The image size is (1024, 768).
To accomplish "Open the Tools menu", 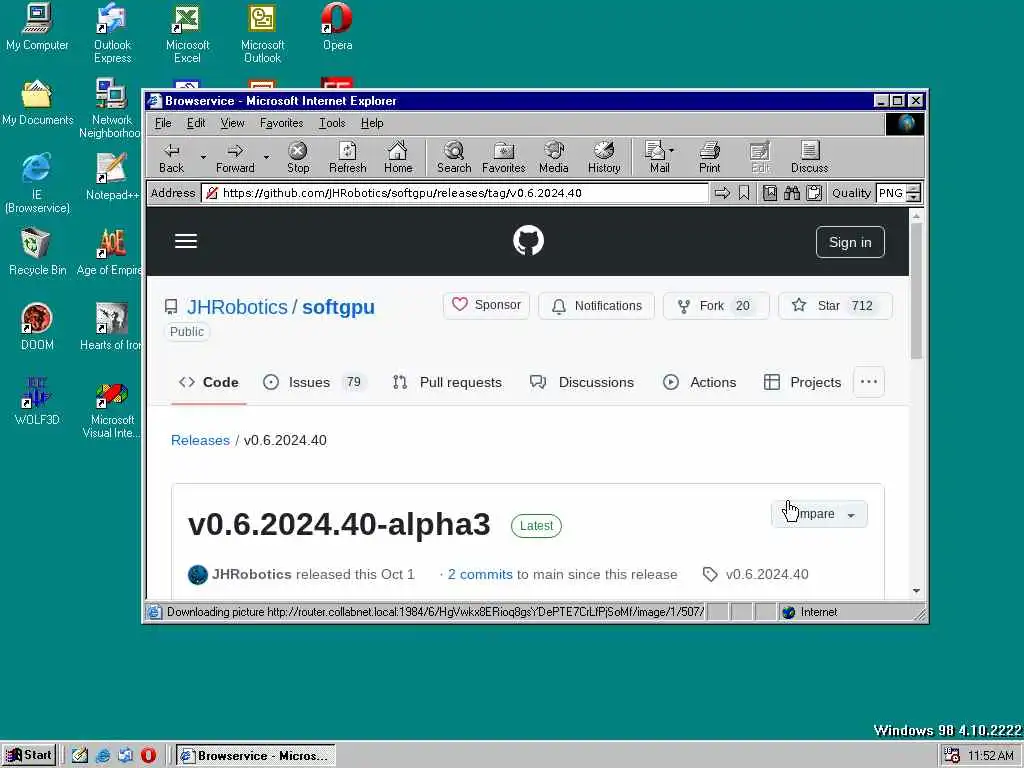I will [332, 123].
